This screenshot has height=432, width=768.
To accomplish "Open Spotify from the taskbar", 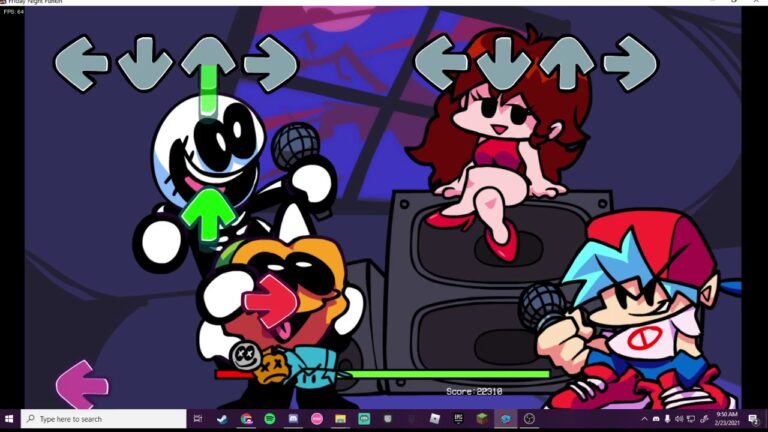I will point(269,419).
